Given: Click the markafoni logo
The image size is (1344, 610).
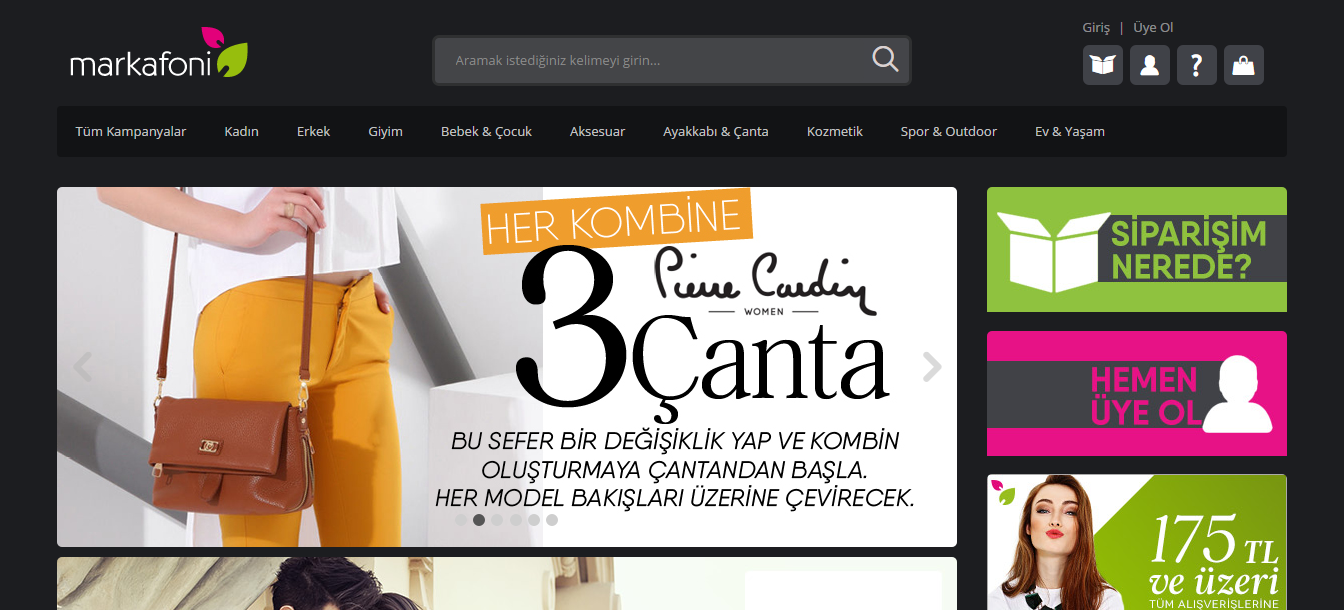Looking at the screenshot, I should tap(158, 54).
